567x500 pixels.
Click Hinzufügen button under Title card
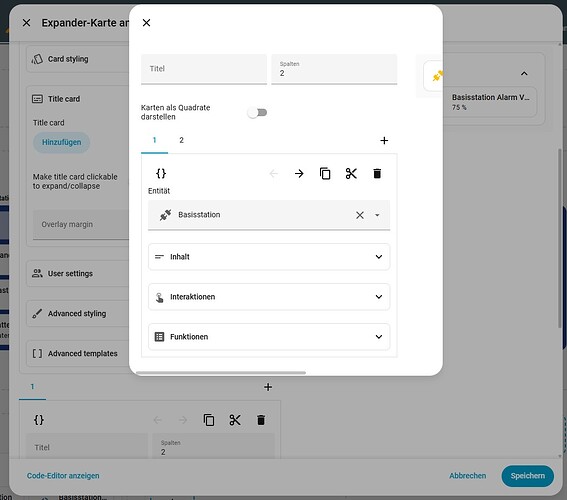(61, 142)
